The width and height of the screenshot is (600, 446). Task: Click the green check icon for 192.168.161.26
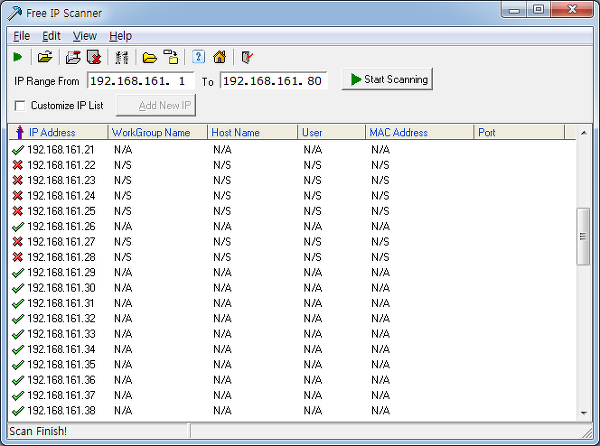point(18,227)
